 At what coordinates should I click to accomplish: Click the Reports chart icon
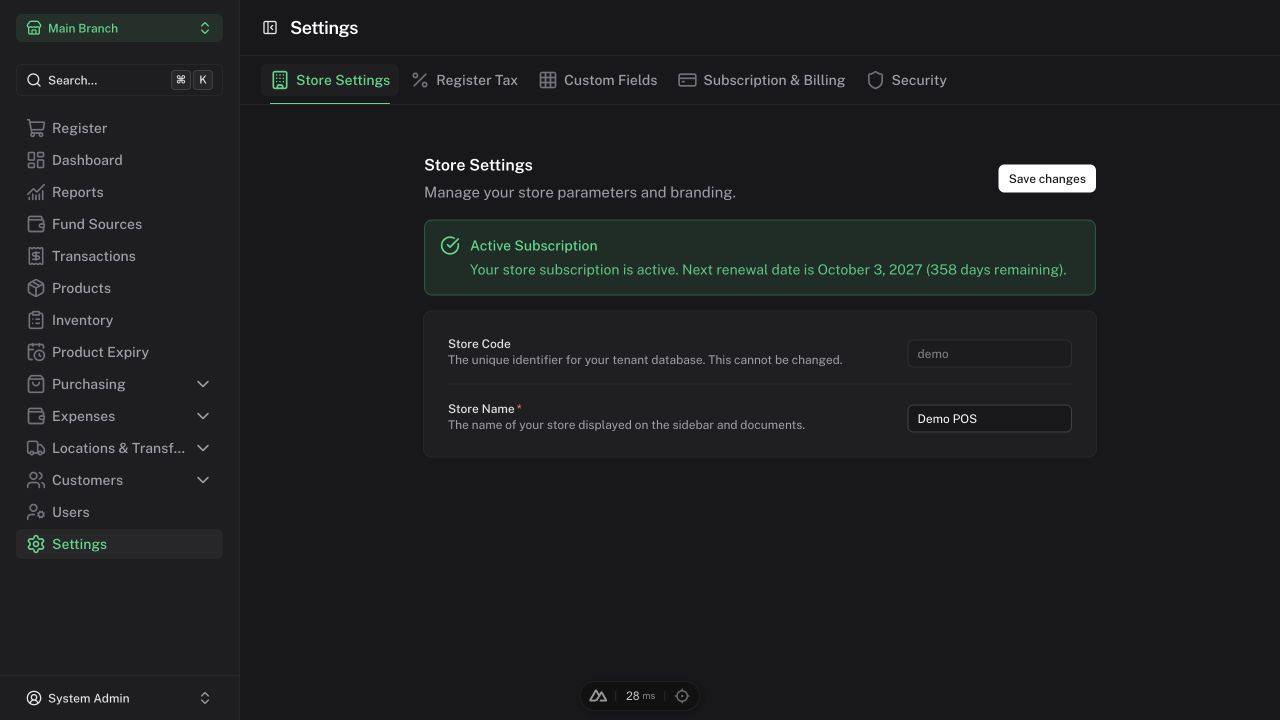point(36,192)
